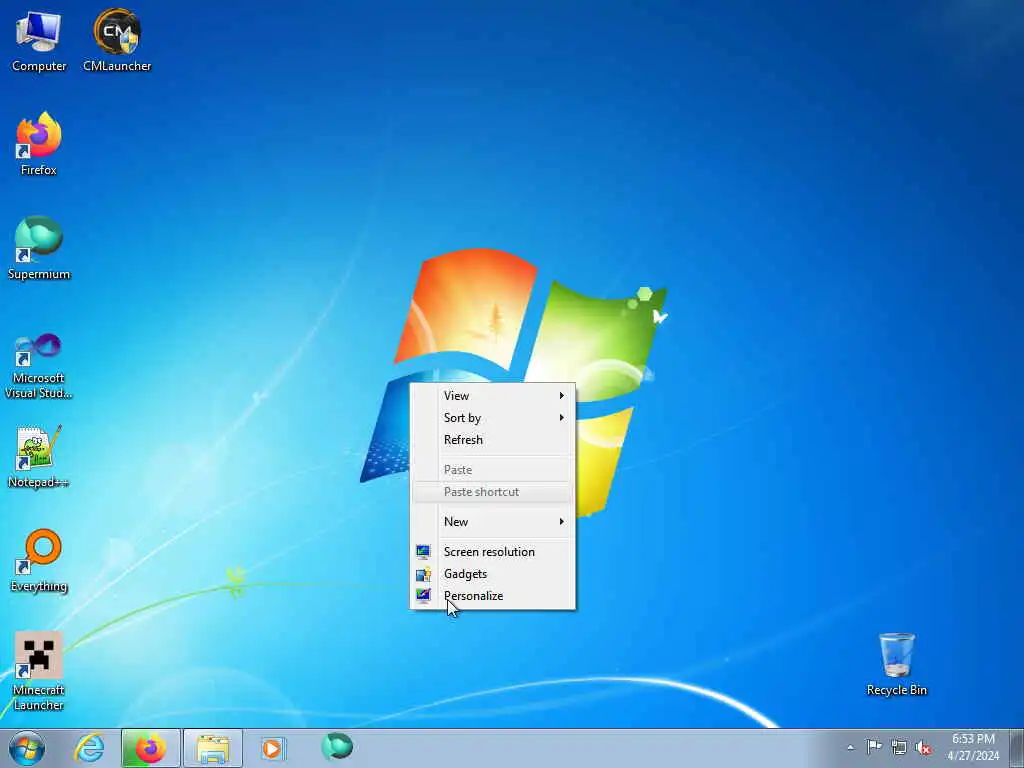The width and height of the screenshot is (1024, 768).
Task: Select the Recycle Bin icon
Action: [897, 664]
